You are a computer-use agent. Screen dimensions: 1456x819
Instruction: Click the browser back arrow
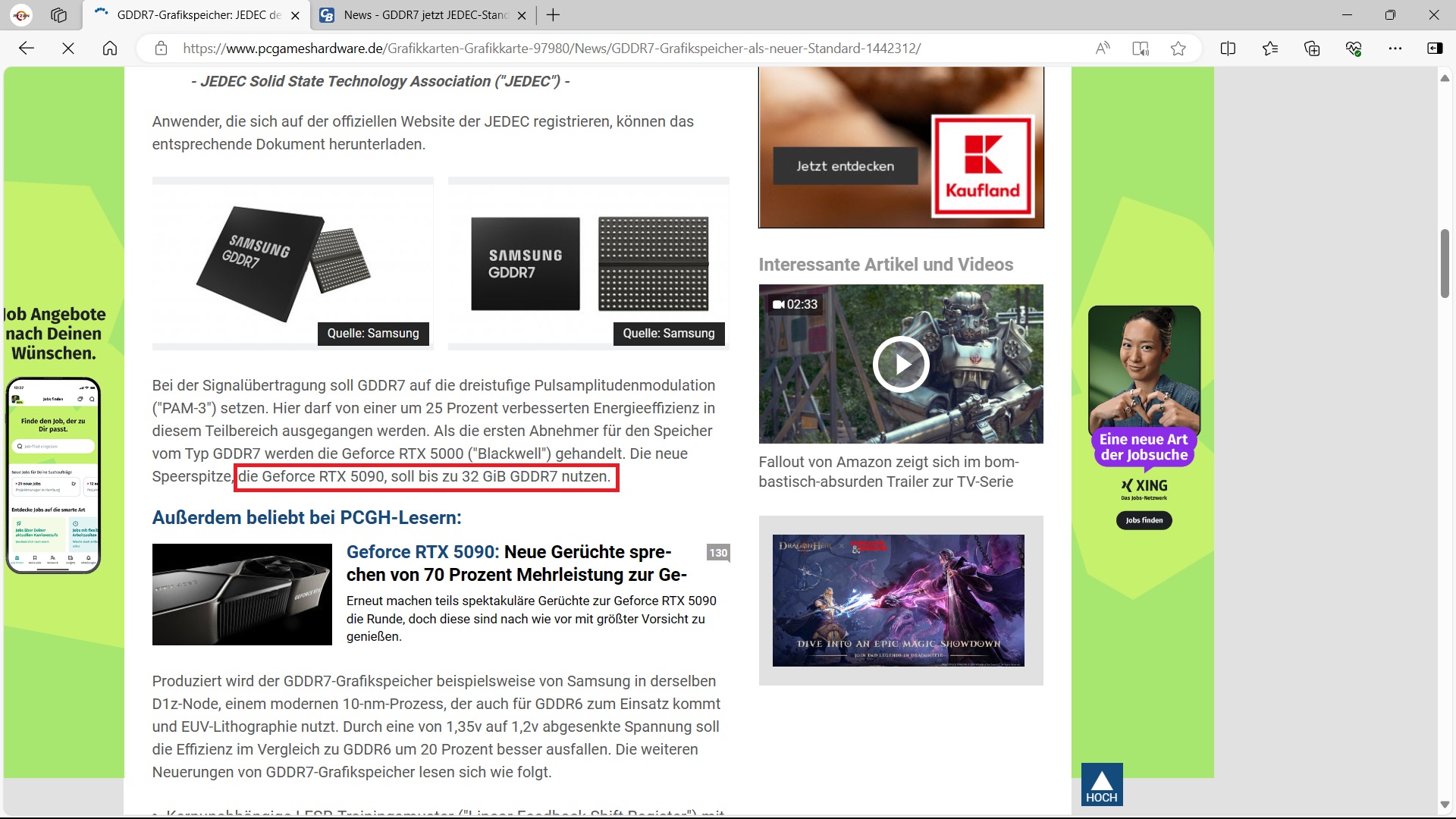[x=27, y=49]
